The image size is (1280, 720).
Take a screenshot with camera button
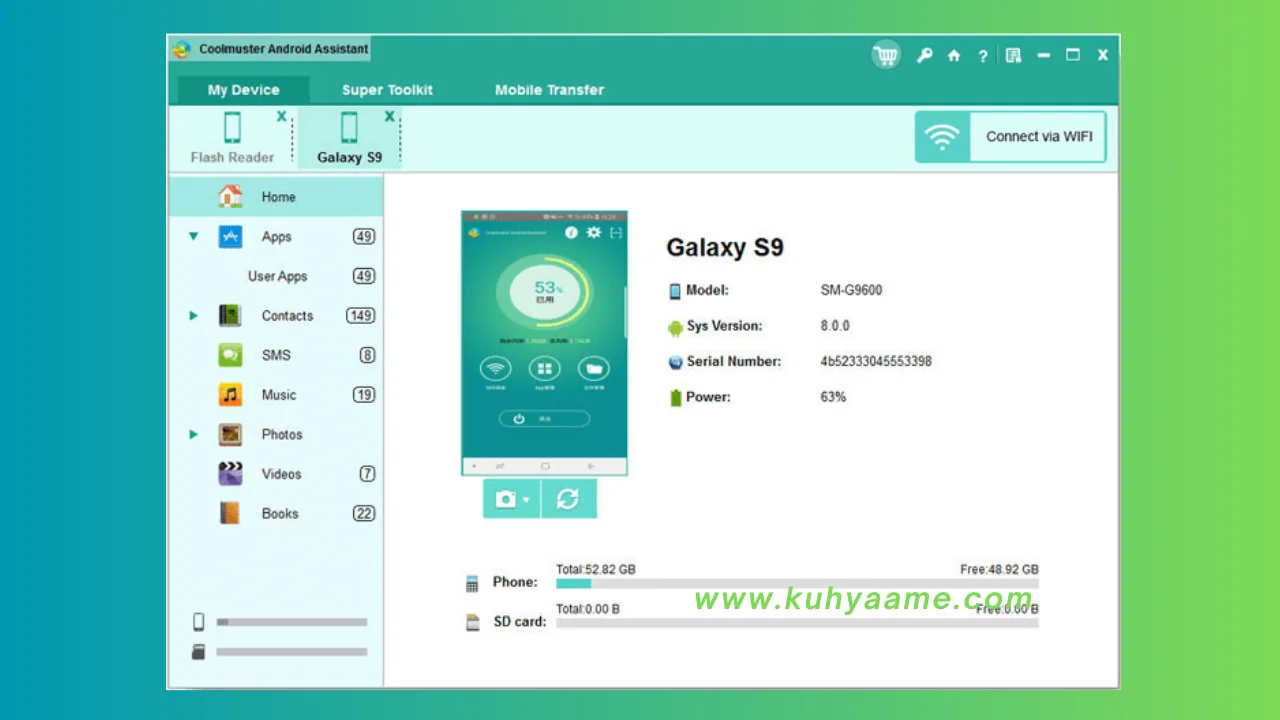[x=505, y=499]
